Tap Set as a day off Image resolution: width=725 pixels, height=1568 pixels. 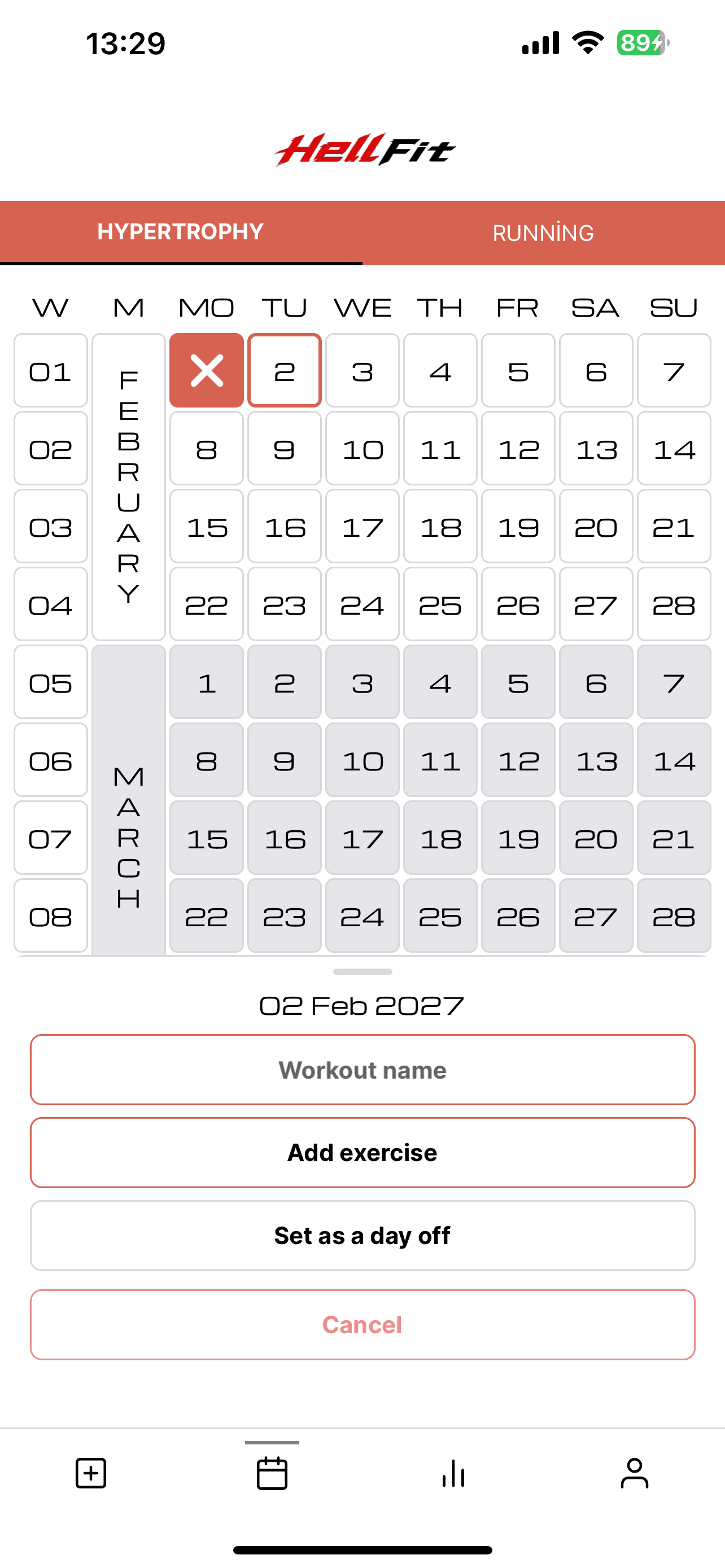(x=363, y=1235)
